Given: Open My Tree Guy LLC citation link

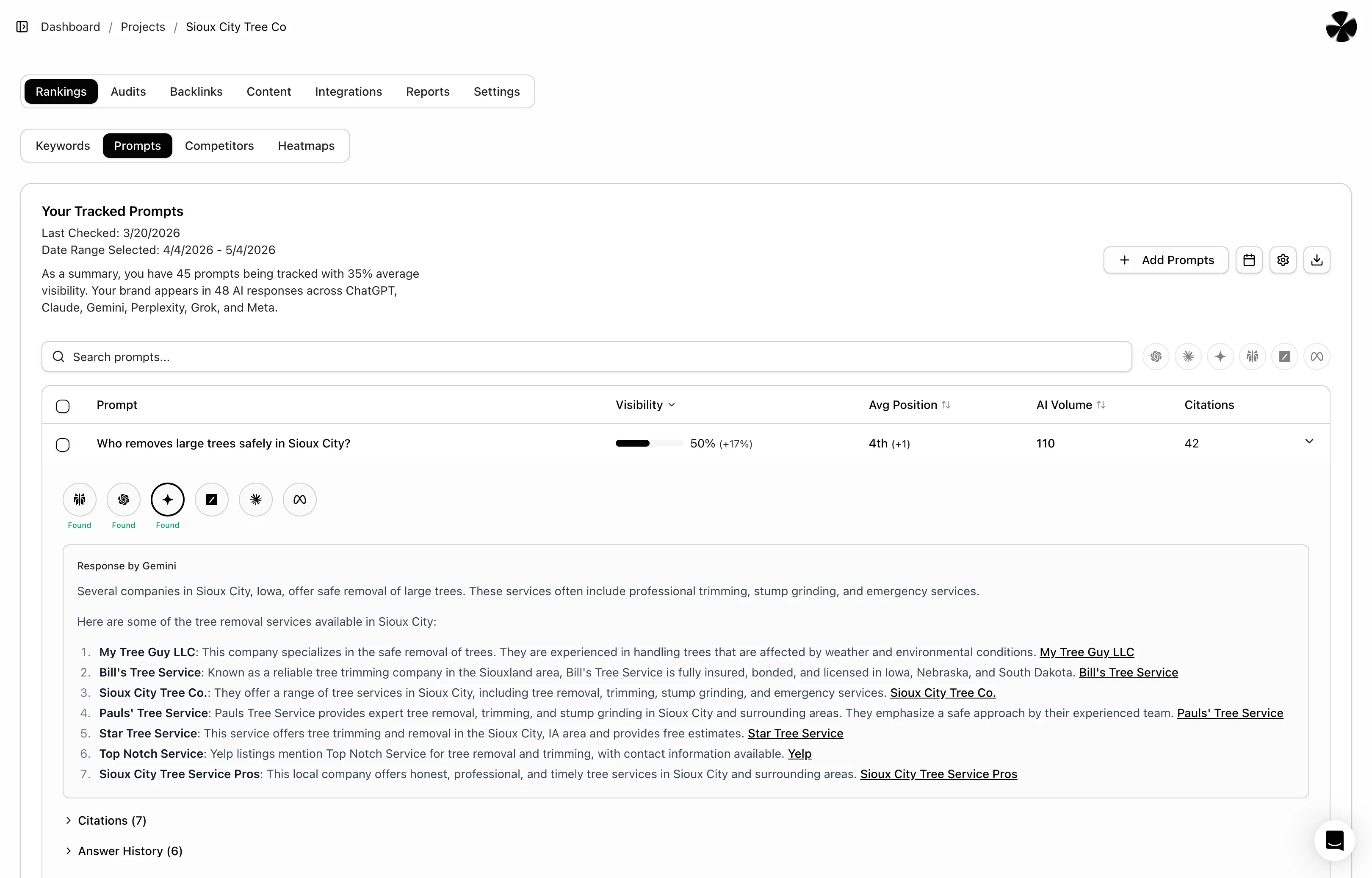Looking at the screenshot, I should point(1087,652).
